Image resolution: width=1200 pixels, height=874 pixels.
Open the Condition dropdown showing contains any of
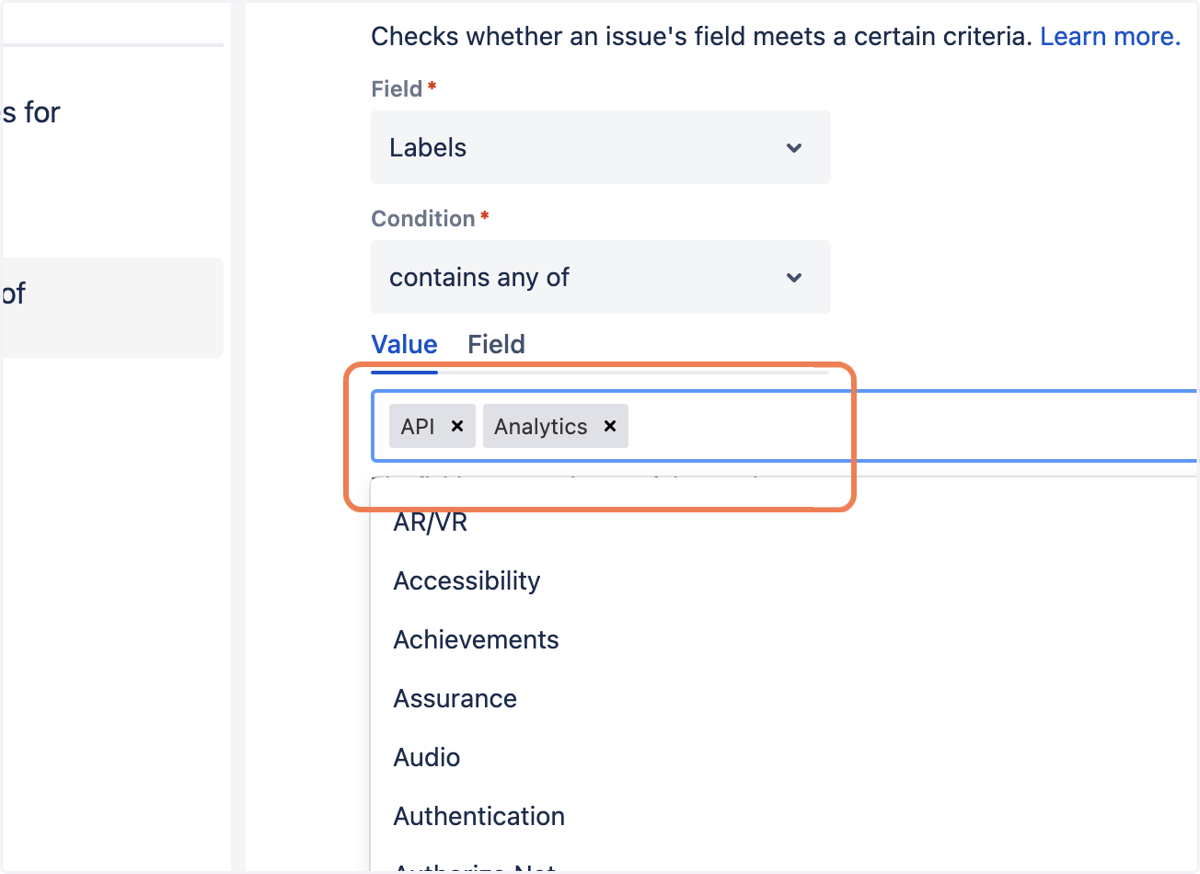tap(600, 277)
